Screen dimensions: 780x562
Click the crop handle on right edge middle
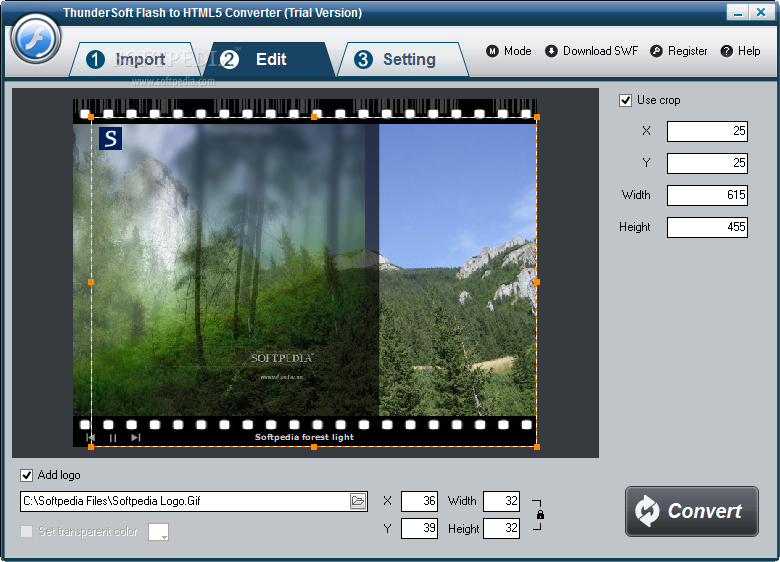537,282
